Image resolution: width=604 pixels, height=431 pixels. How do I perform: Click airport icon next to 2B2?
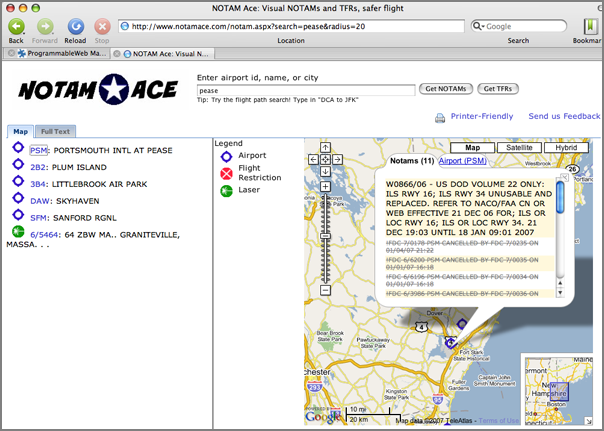18,164
